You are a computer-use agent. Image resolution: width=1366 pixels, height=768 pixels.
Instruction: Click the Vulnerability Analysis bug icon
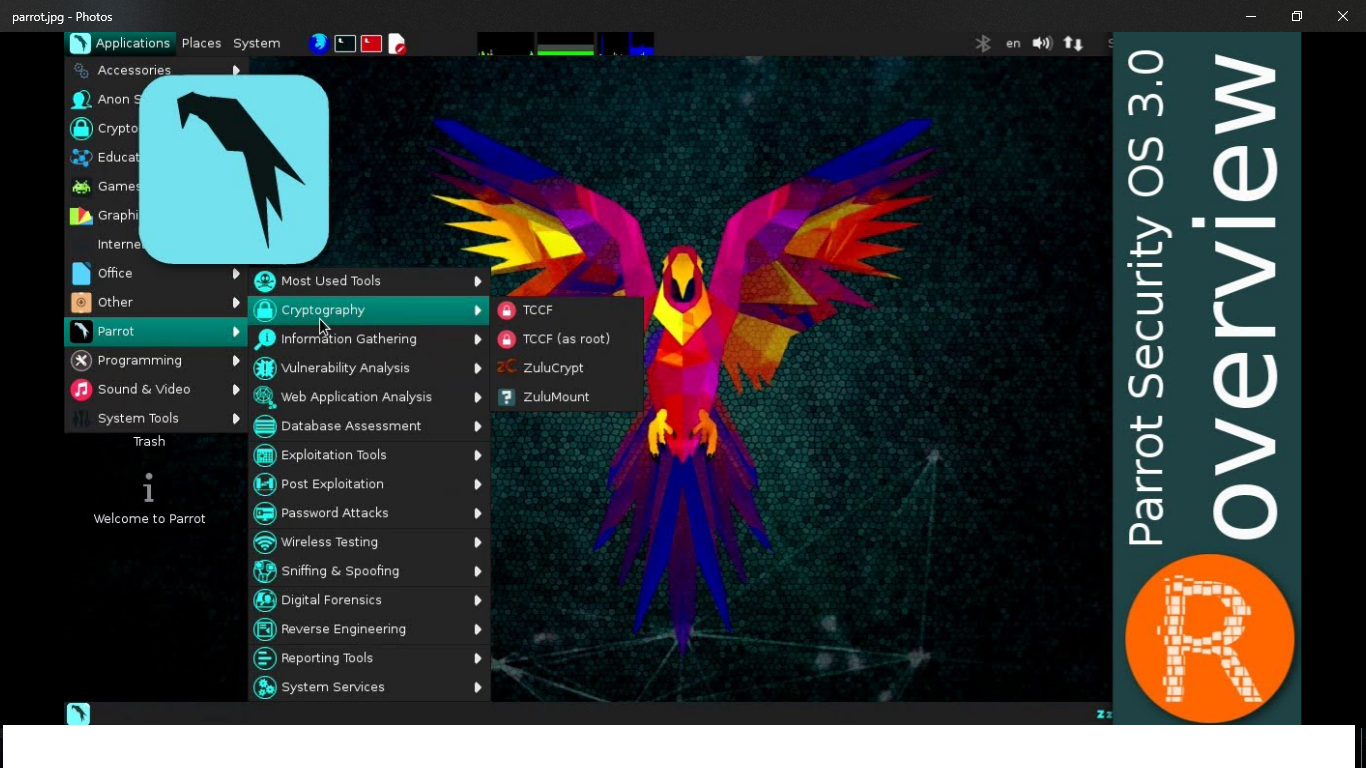click(265, 368)
